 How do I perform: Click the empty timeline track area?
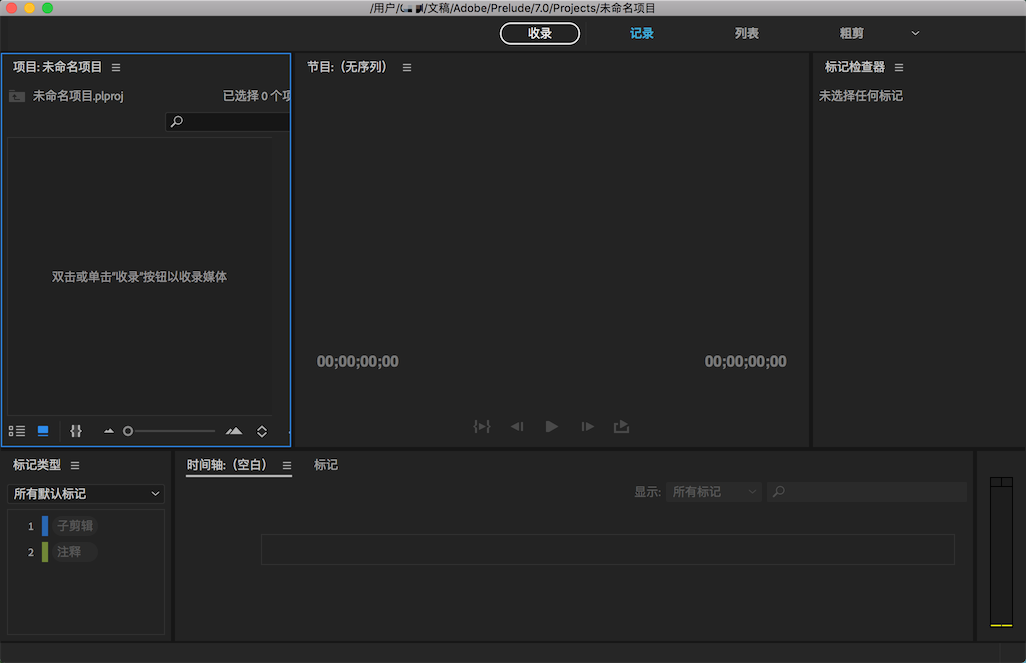(x=608, y=549)
